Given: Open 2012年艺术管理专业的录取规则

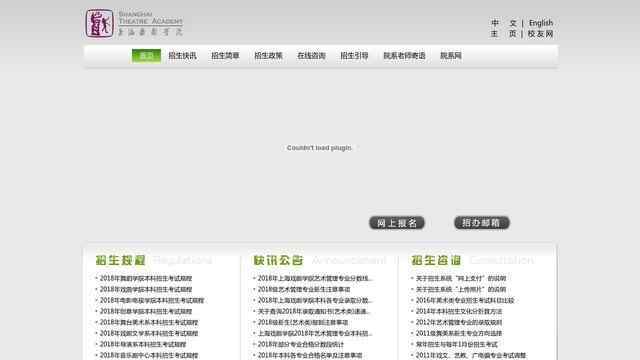Looking at the screenshot, I should pyautogui.click(x=459, y=322).
